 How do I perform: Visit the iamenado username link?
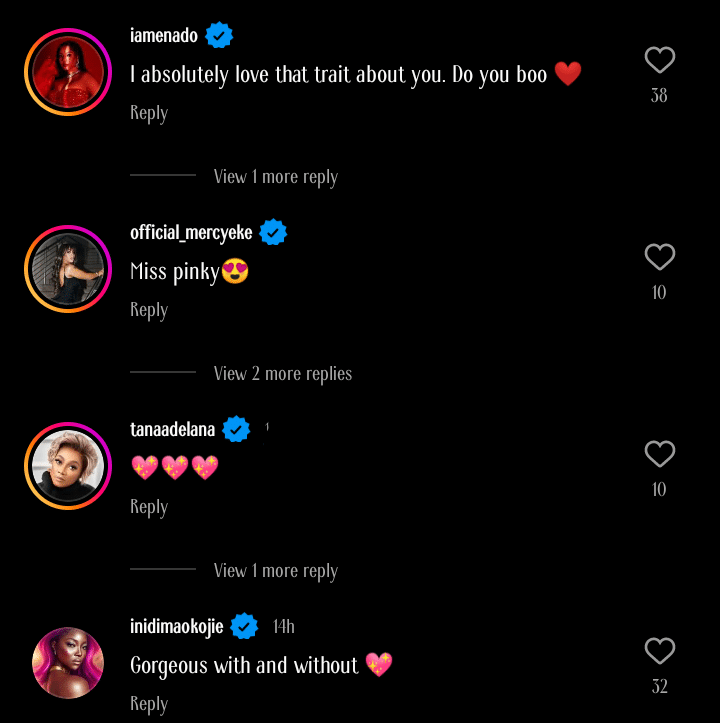click(x=164, y=36)
